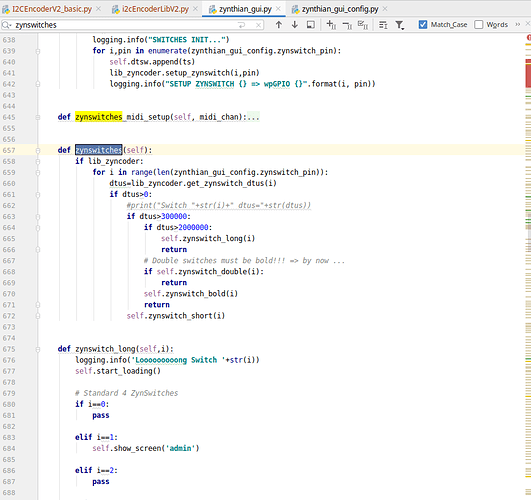The width and height of the screenshot is (531, 500).
Task: Click the selected zynswitches function name
Action: (x=99, y=150)
